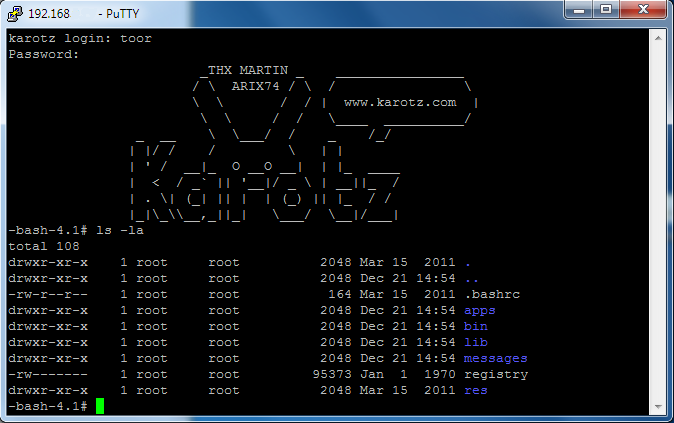Click the '.bashrc' file name

492,294
